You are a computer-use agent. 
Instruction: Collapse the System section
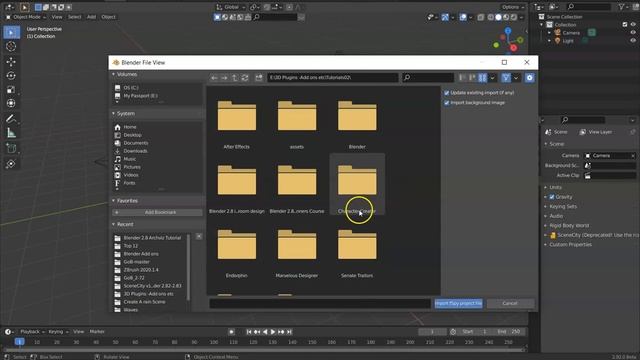coord(113,113)
